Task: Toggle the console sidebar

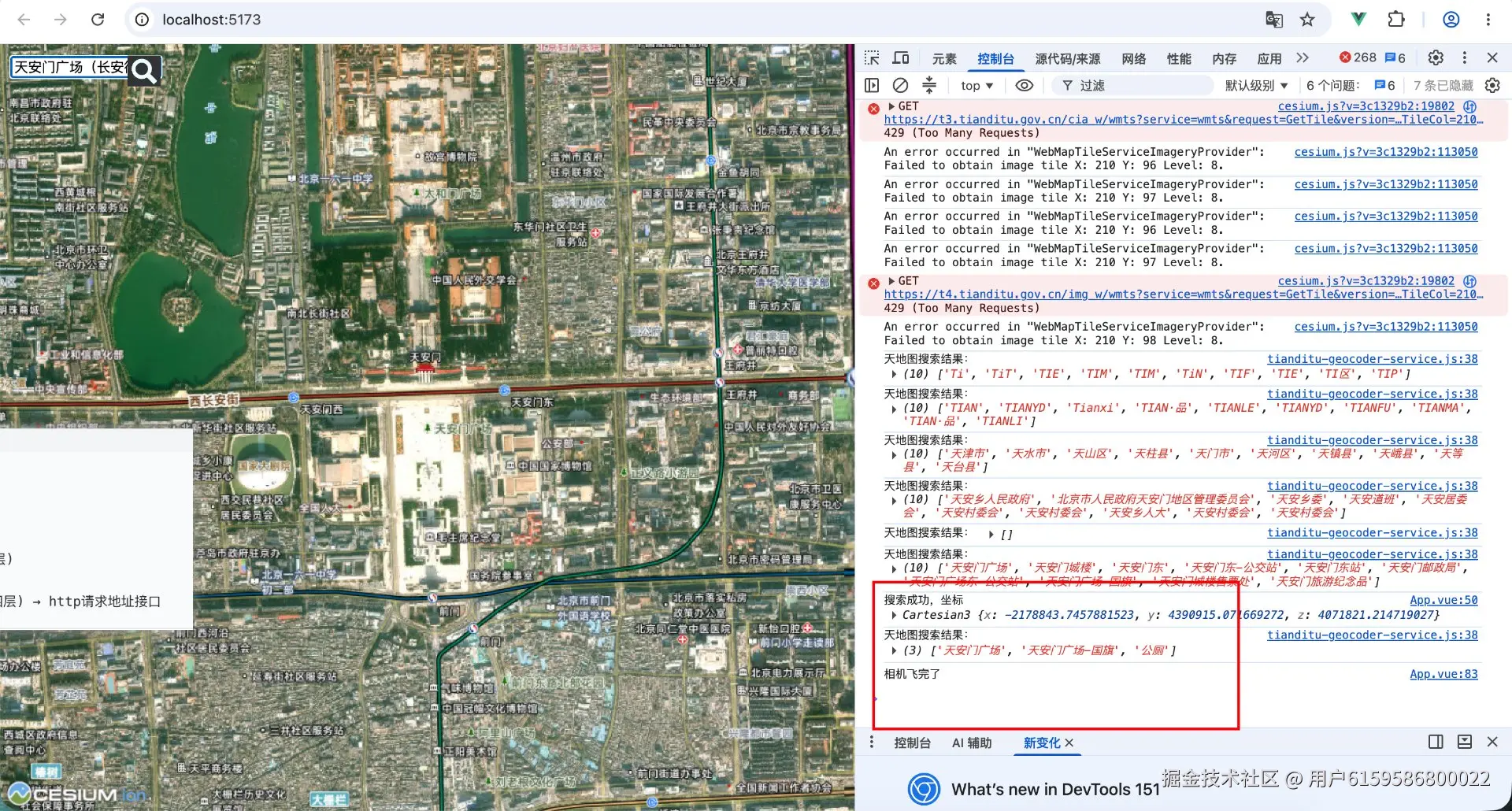Action: pos(872,86)
